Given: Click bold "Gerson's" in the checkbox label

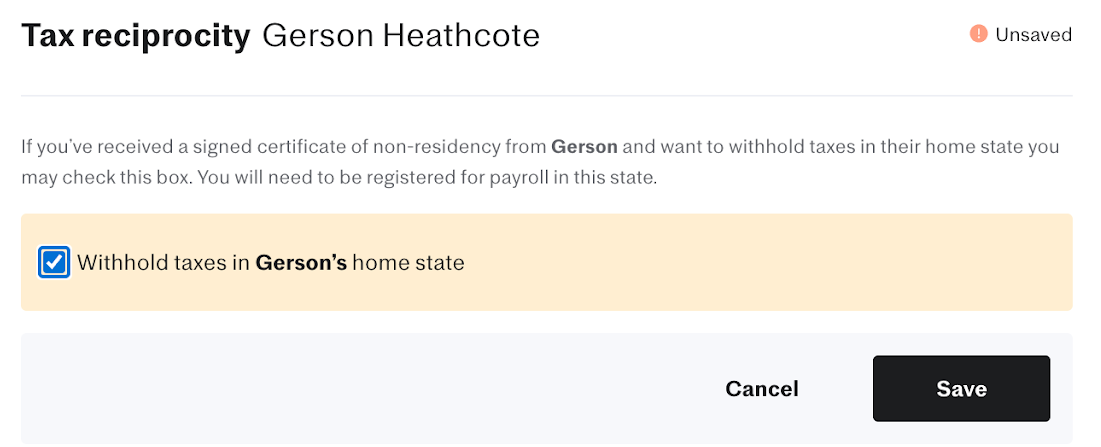Looking at the screenshot, I should click(301, 264).
